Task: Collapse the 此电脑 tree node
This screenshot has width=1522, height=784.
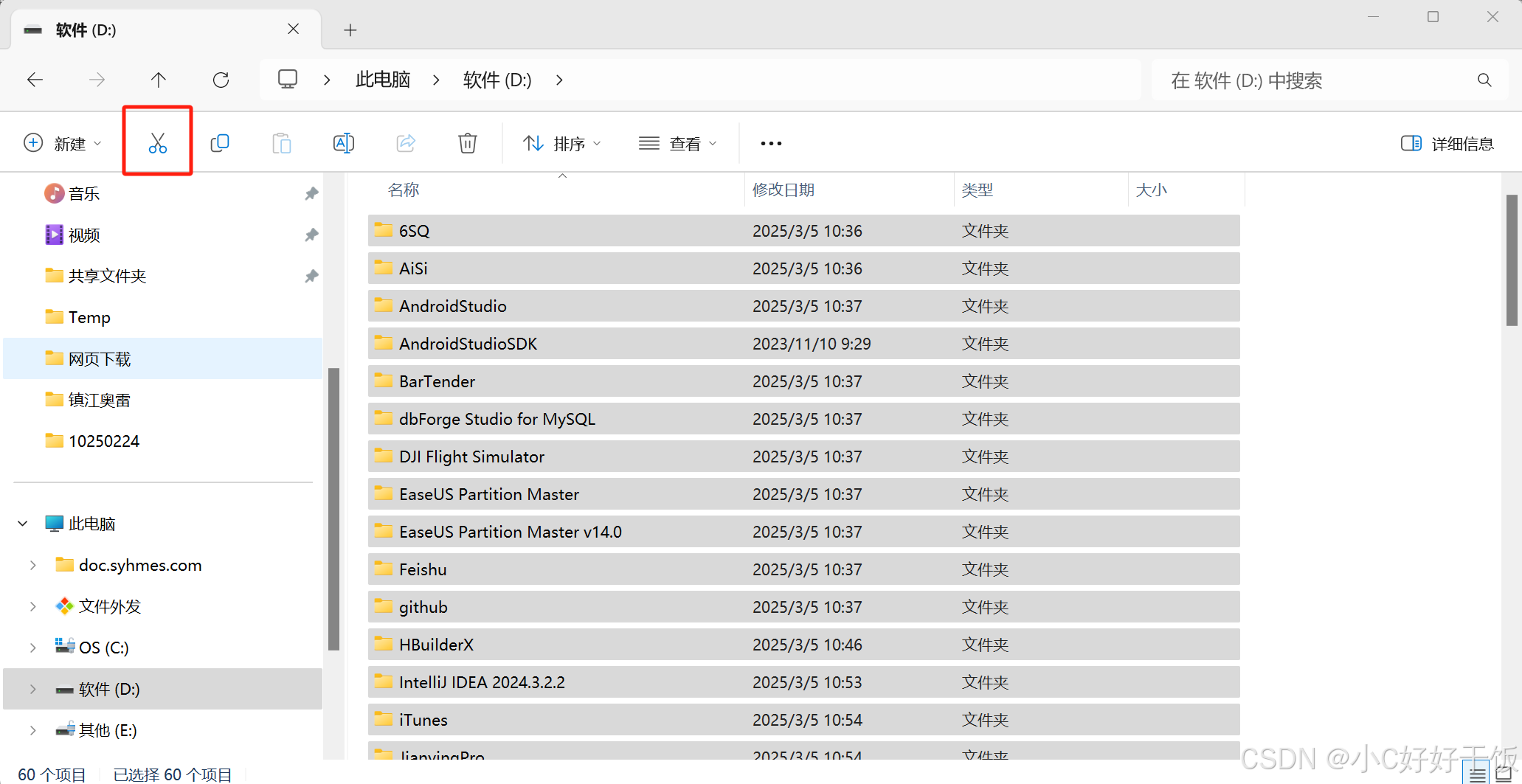Action: [23, 524]
